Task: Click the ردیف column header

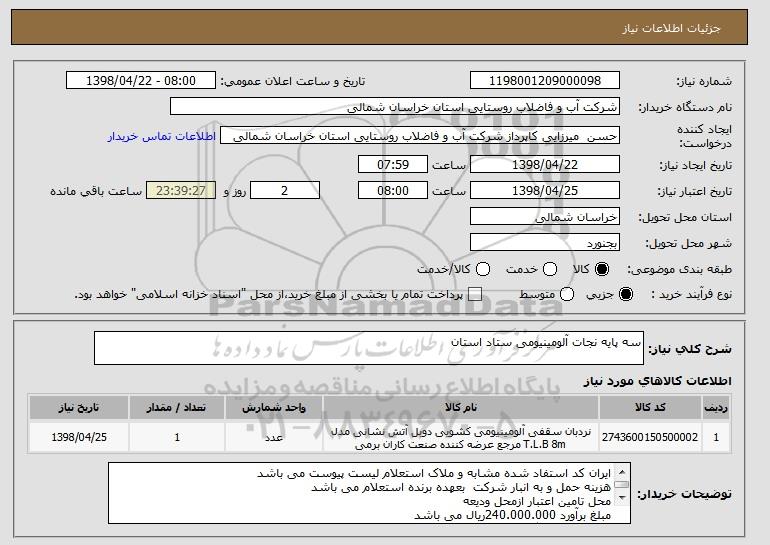Action: tap(716, 408)
